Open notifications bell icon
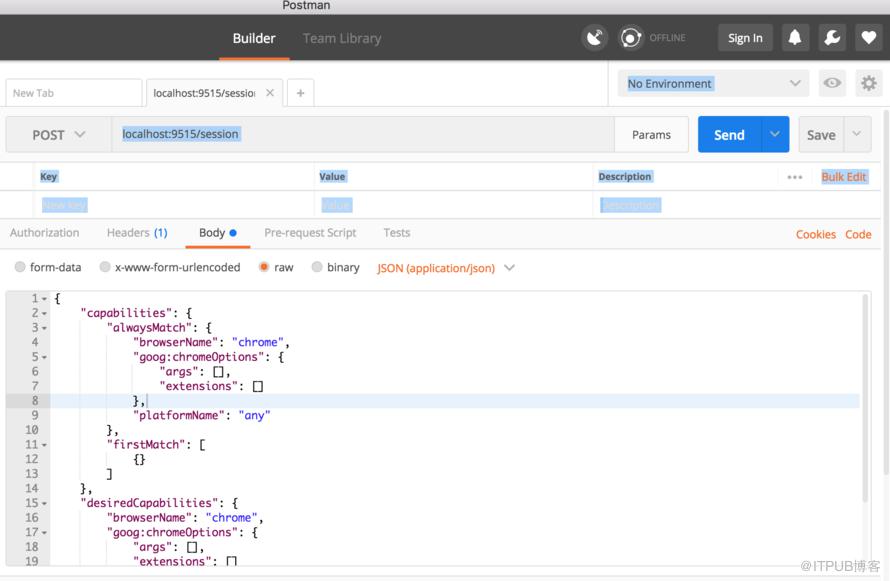The width and height of the screenshot is (890, 581). pyautogui.click(x=795, y=38)
